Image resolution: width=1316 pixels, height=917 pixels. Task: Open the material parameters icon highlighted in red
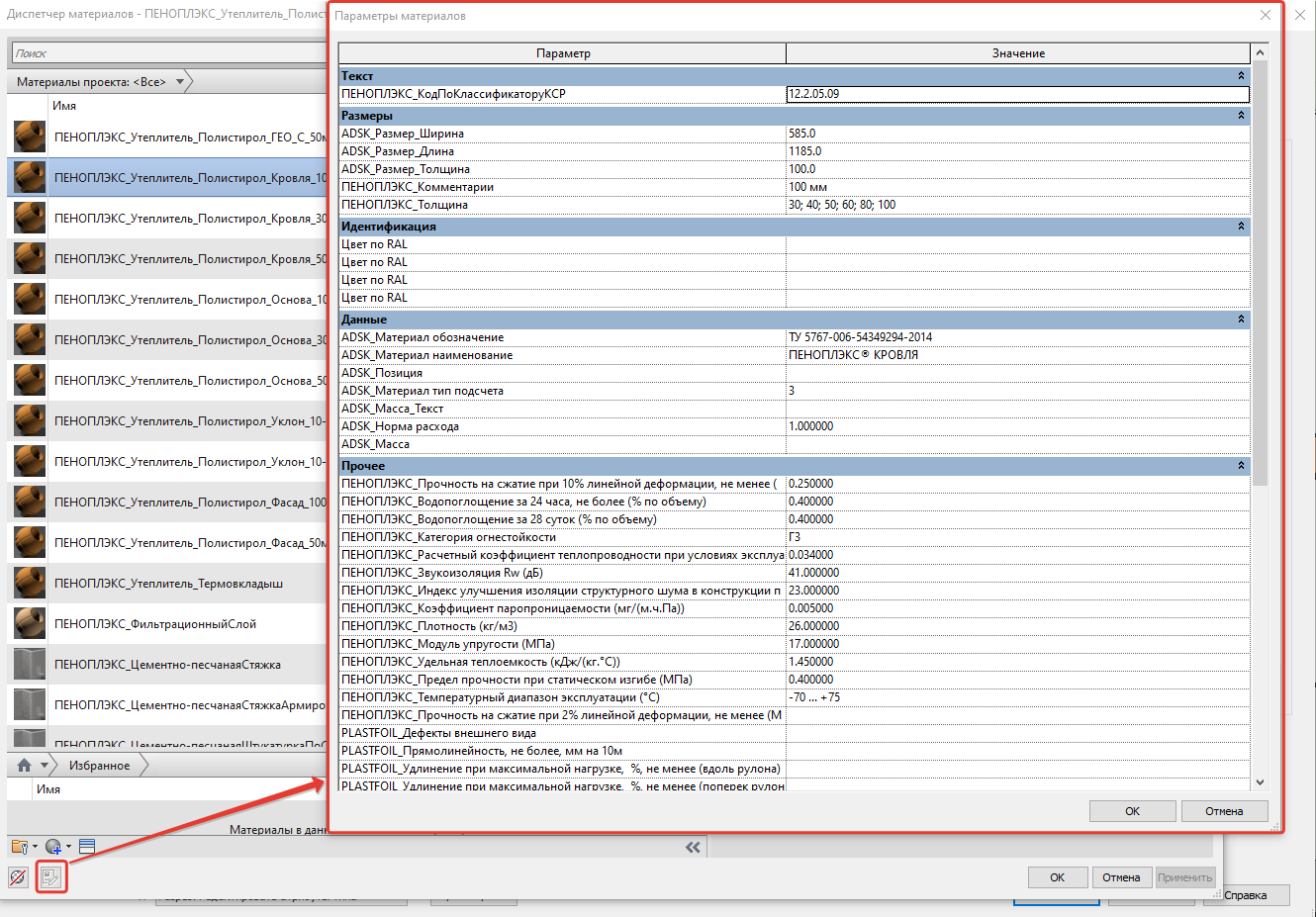[x=51, y=876]
